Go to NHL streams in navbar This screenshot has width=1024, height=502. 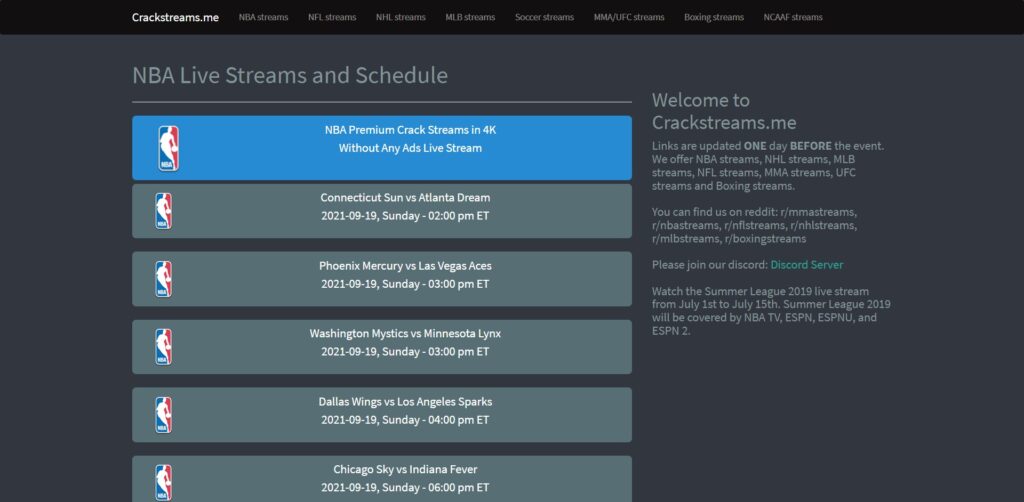pos(400,18)
